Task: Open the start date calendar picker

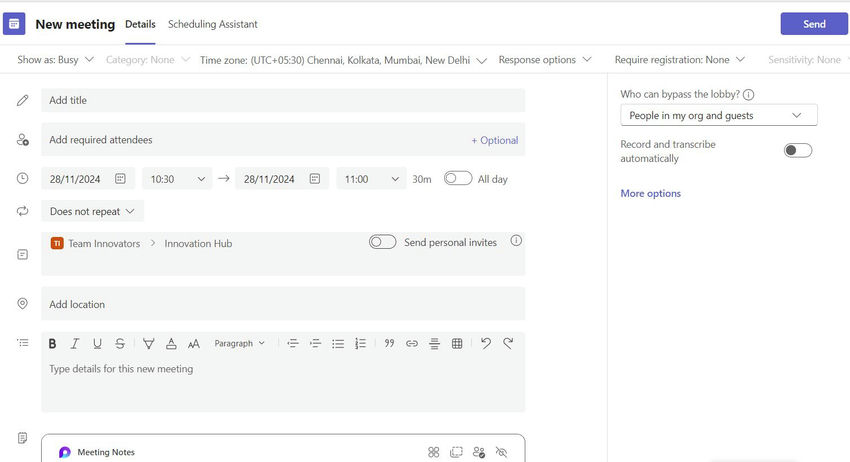Action: coord(120,179)
